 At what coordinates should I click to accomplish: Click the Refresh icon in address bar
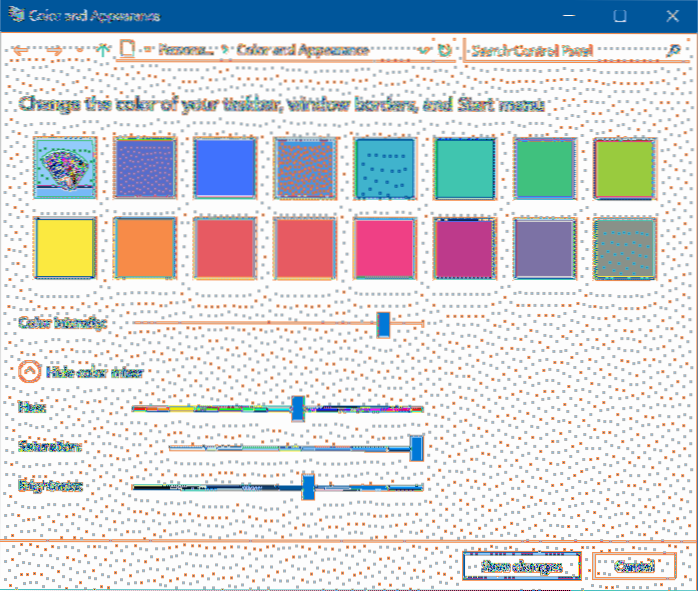445,49
